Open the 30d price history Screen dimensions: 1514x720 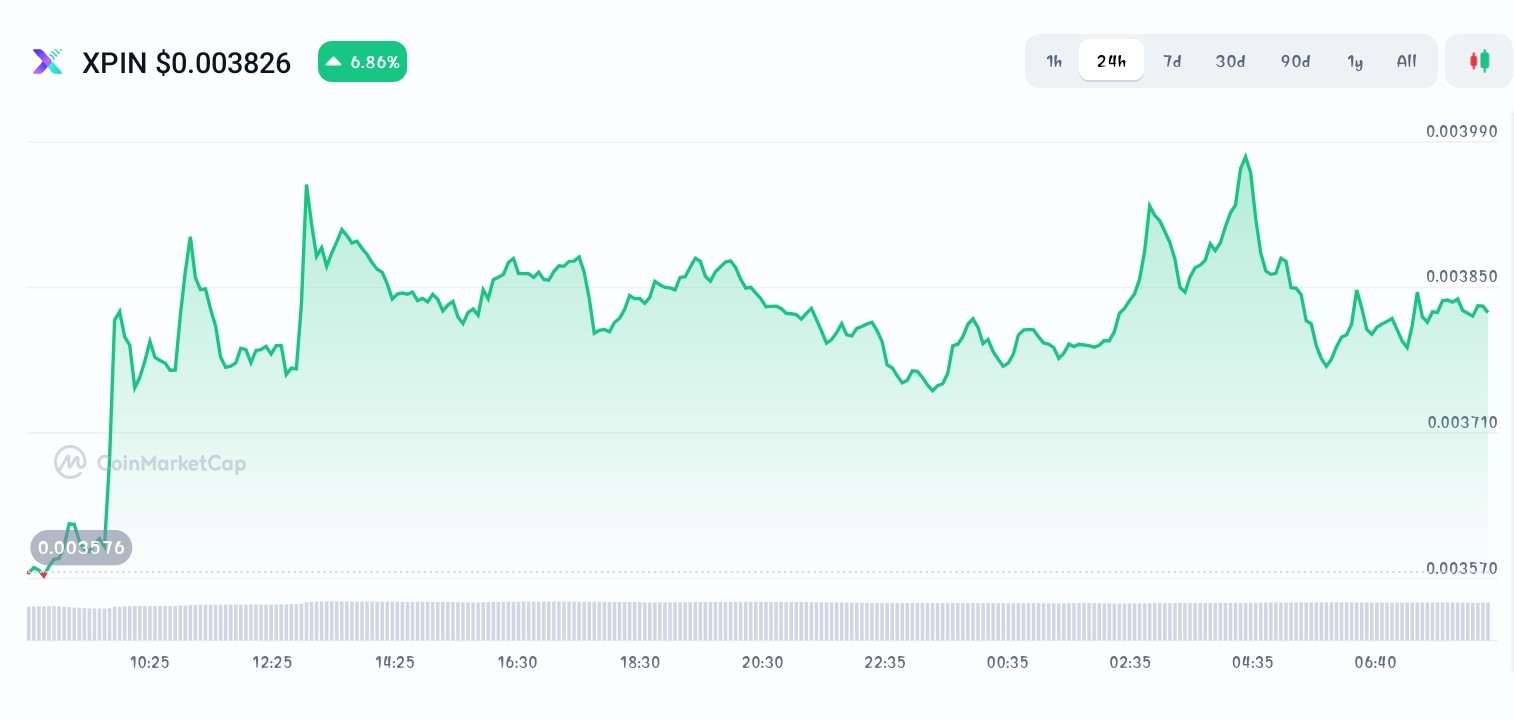point(1230,61)
